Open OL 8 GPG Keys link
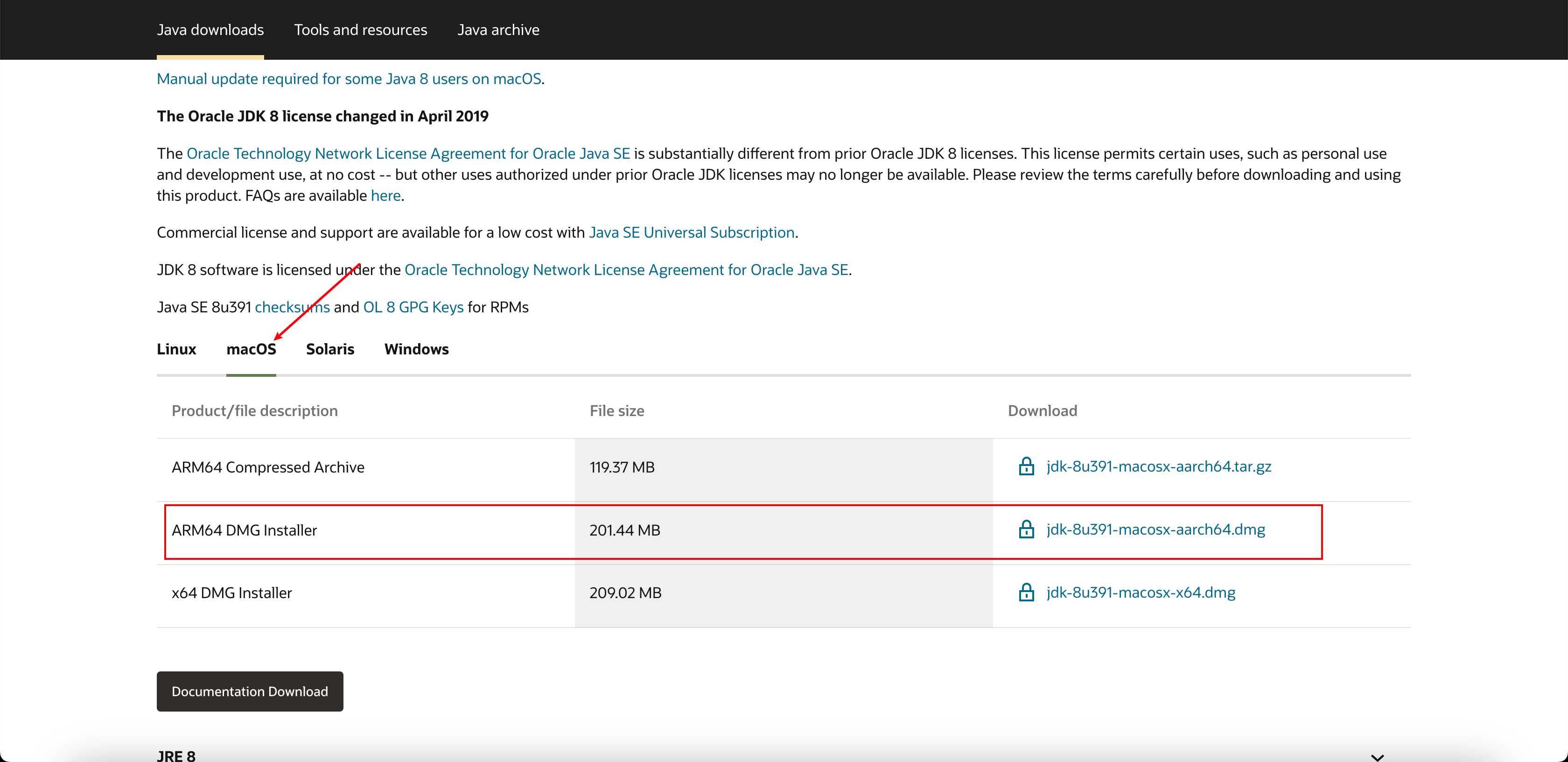 (413, 307)
